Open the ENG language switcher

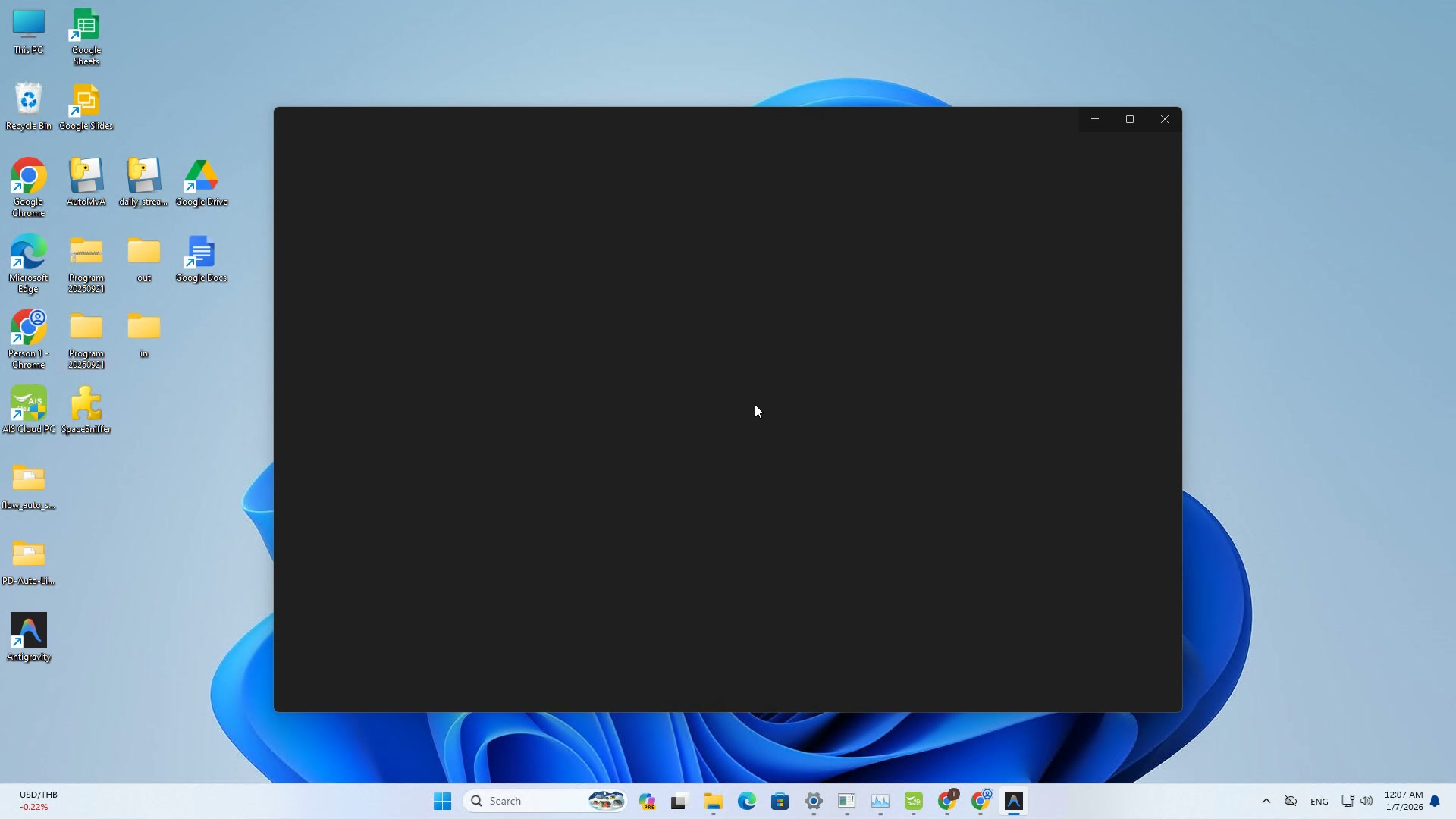click(1319, 801)
